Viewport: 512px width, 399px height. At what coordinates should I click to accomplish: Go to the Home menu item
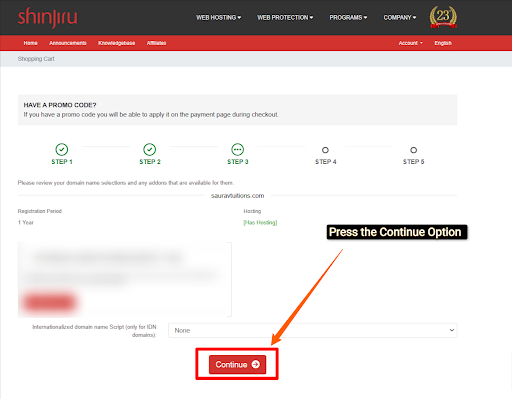(30, 43)
